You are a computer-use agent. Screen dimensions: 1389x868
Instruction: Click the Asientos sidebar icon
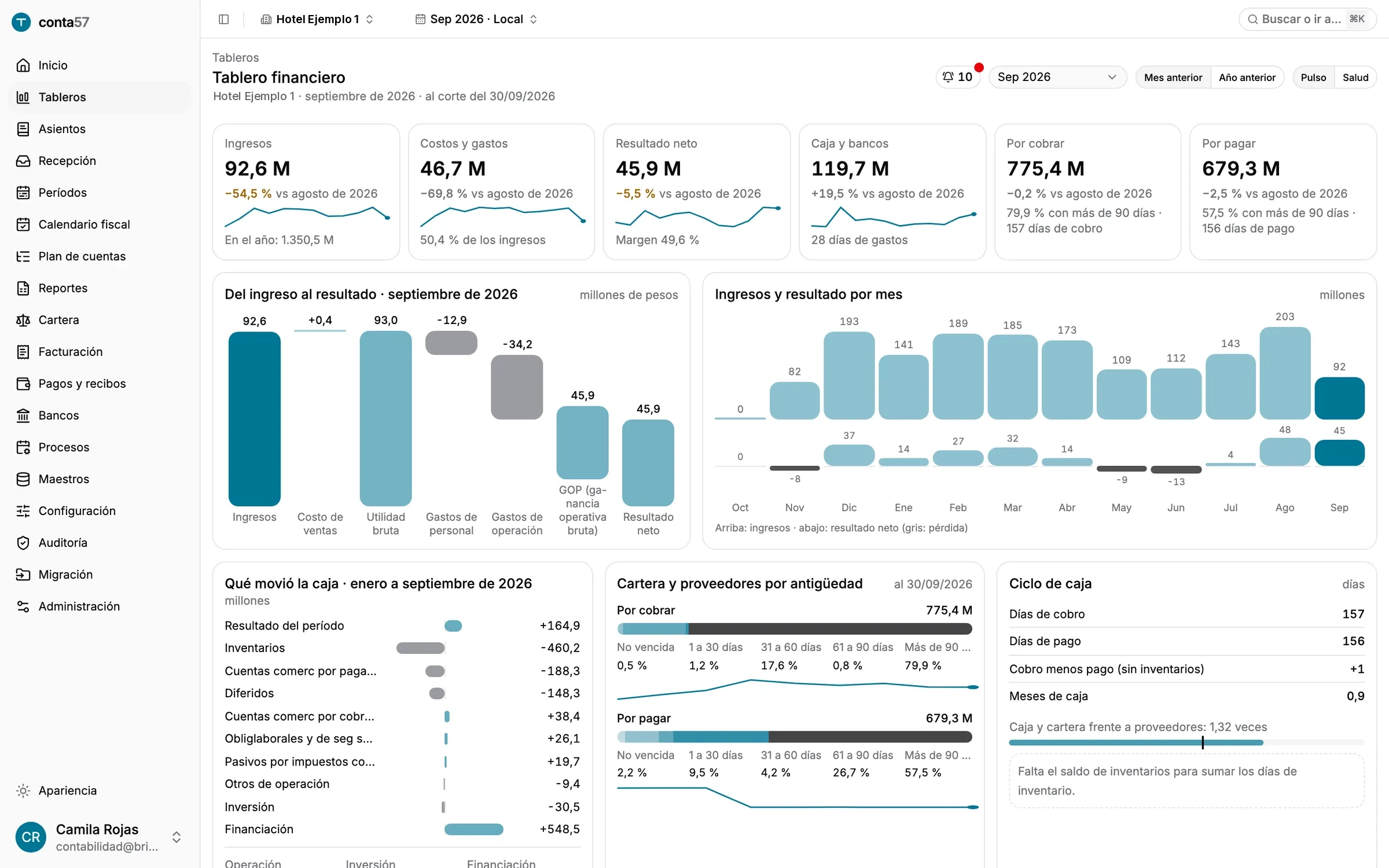[x=23, y=129]
